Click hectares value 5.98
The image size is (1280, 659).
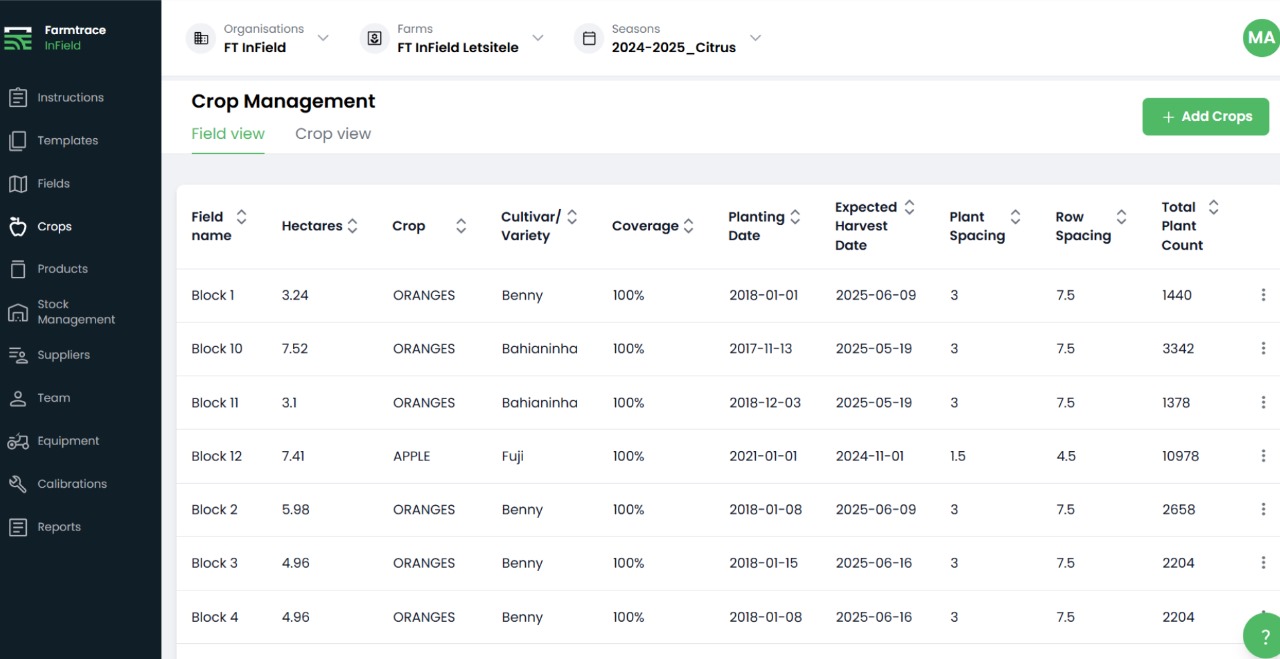tap(296, 510)
